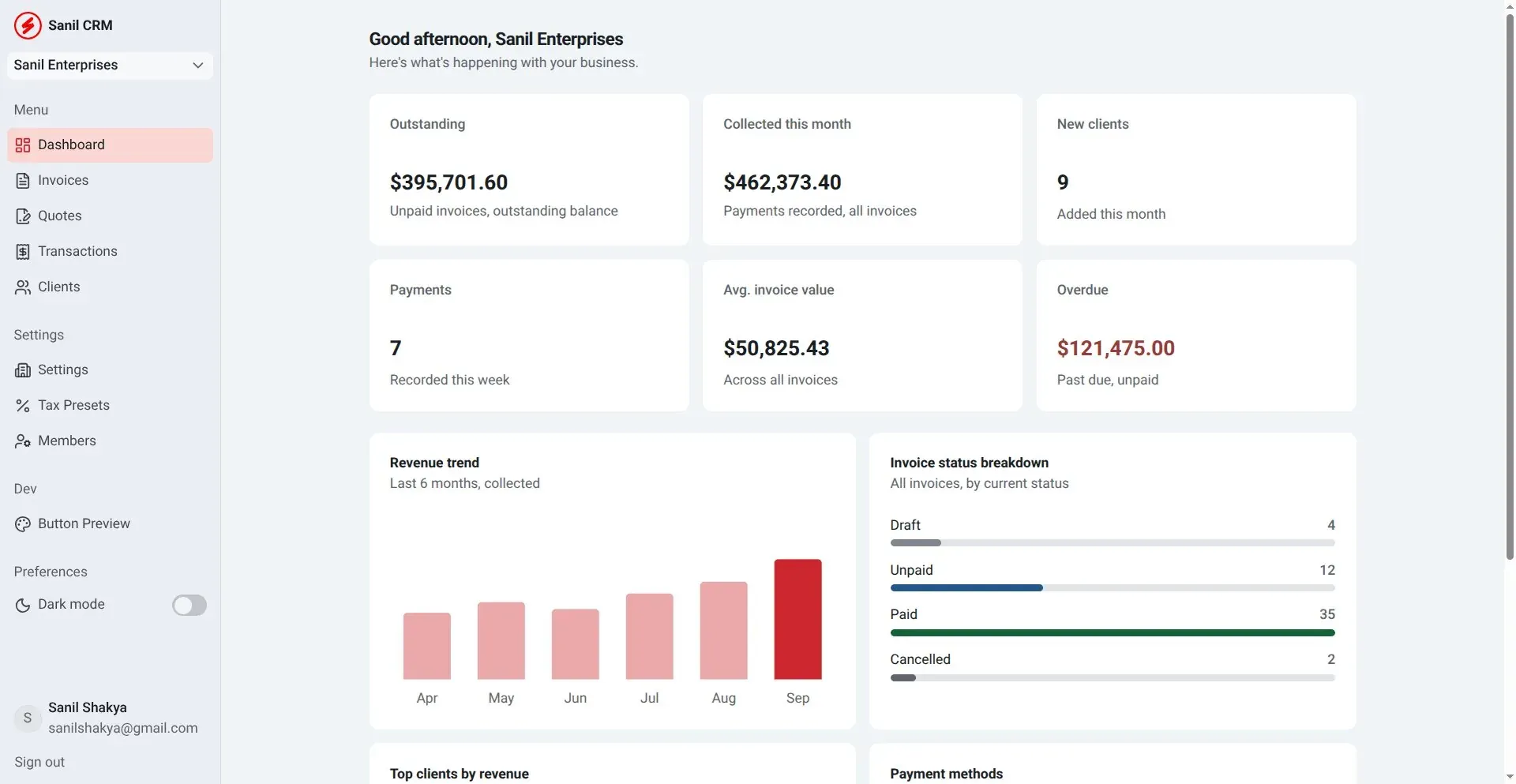Screen dimensions: 1516x784
Task: Click the sanilshakya@gmail.com email text
Action: pyautogui.click(x=123, y=728)
